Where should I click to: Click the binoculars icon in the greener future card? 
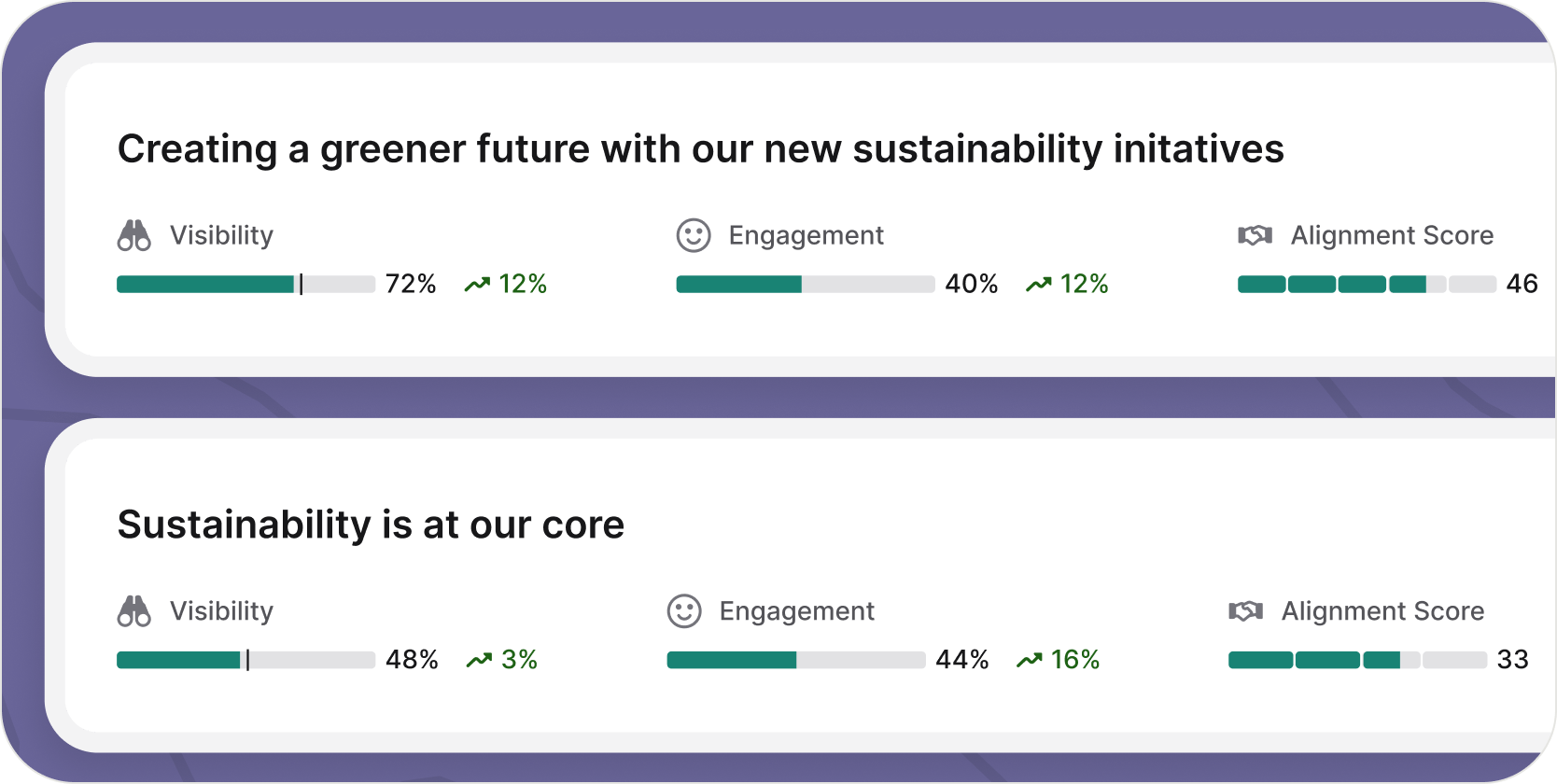point(133,235)
